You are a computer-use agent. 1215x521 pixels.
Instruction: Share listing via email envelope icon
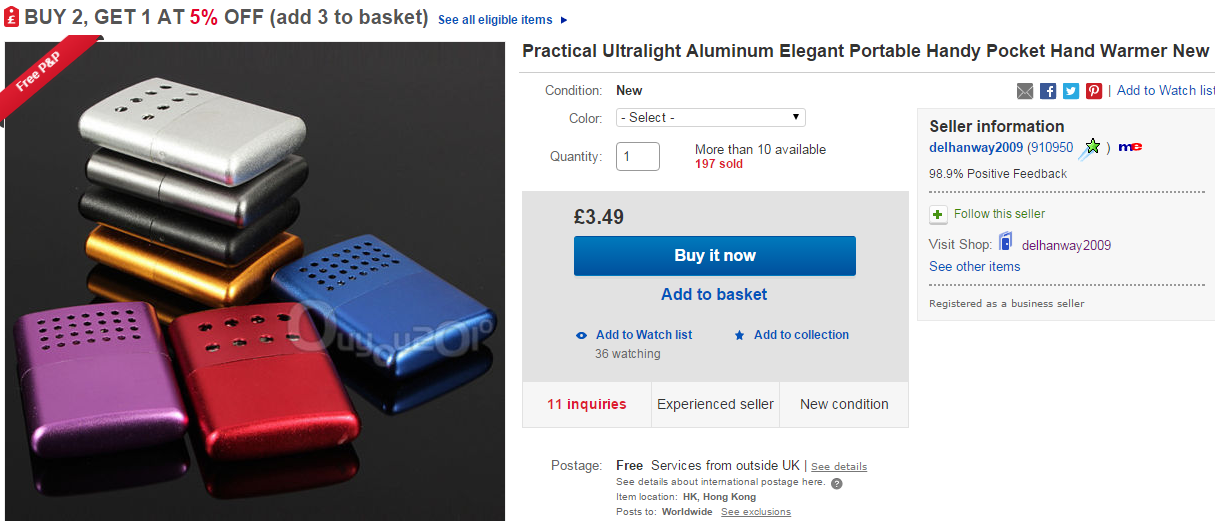point(1025,91)
